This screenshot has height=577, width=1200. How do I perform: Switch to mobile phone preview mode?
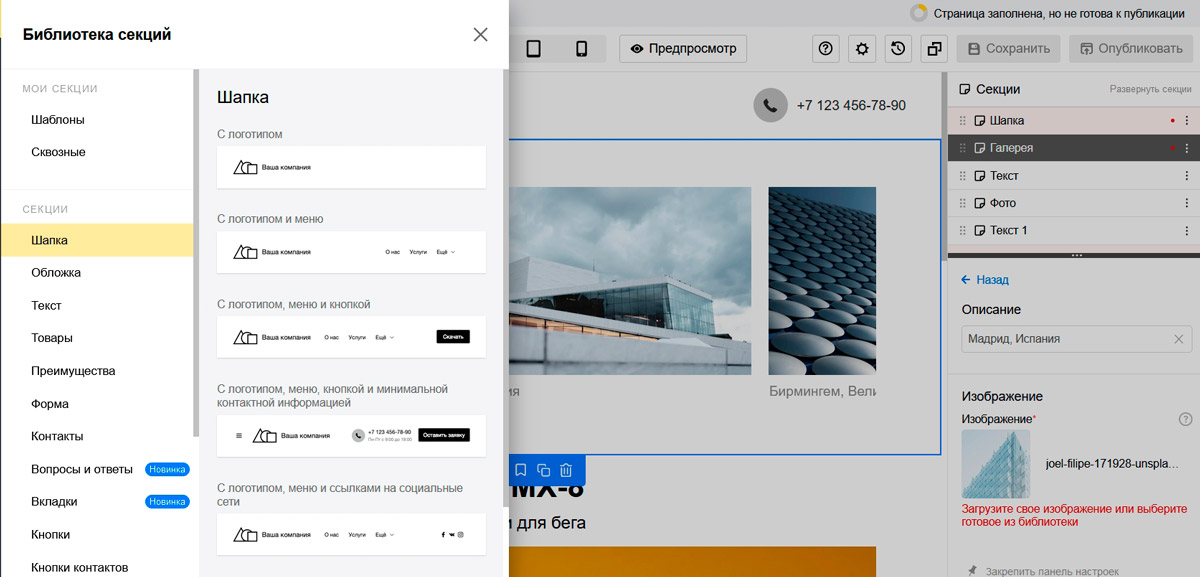[x=581, y=49]
